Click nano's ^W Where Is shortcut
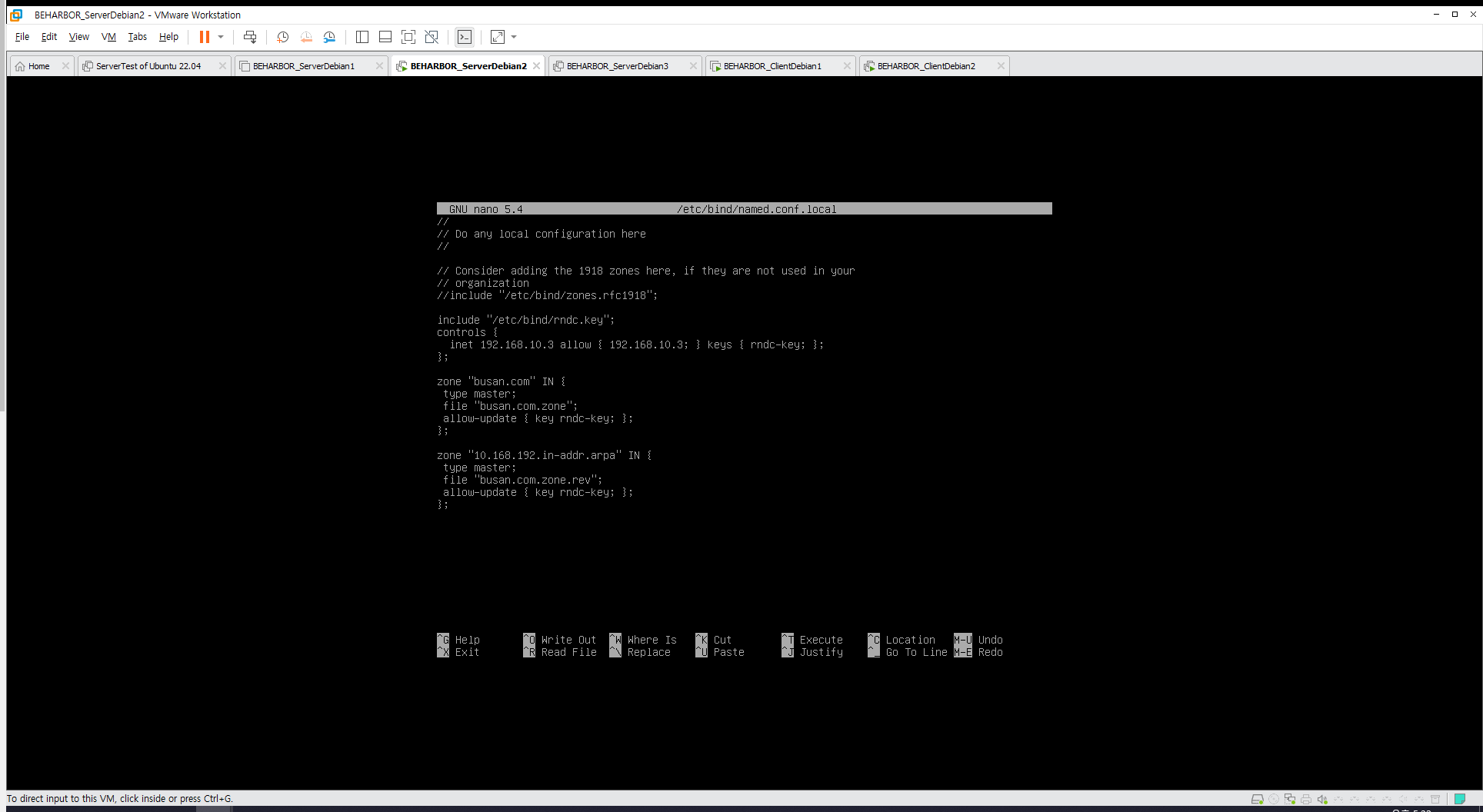1483x812 pixels. [x=643, y=640]
